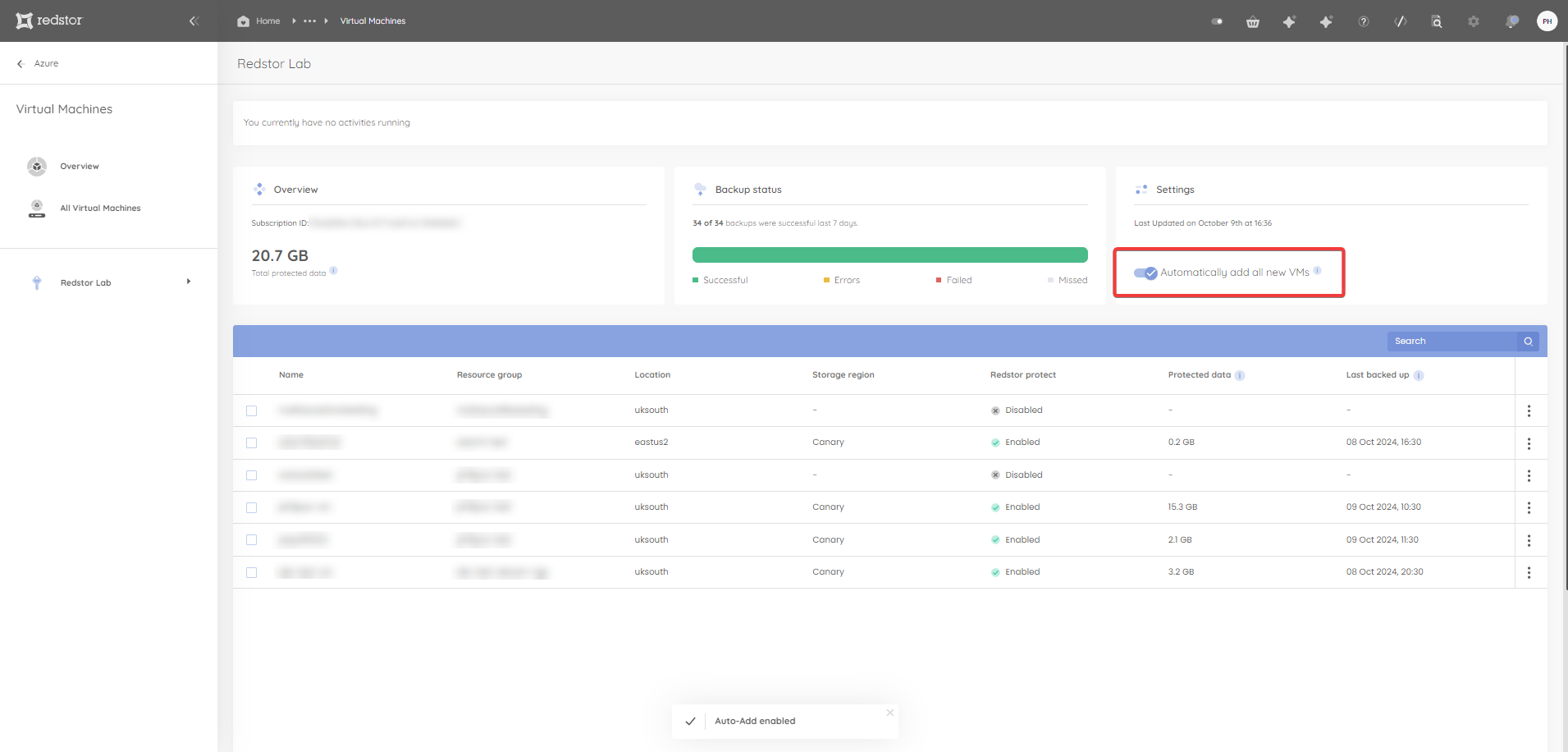Open the PH user avatar menu

1547,21
